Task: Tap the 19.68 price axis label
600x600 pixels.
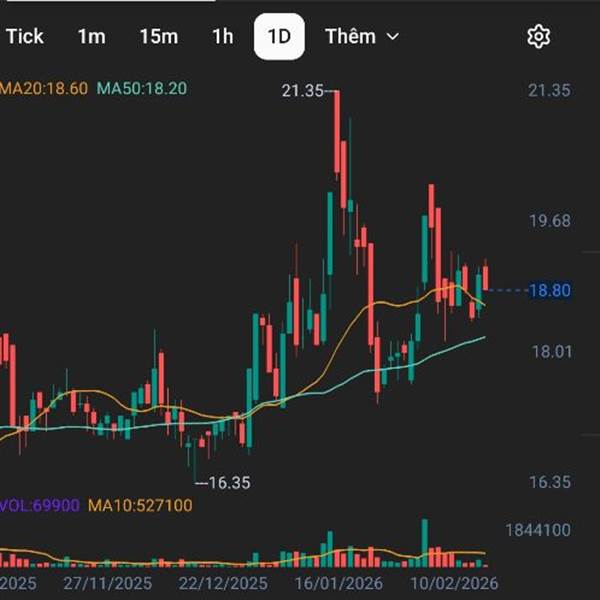Action: coord(550,221)
